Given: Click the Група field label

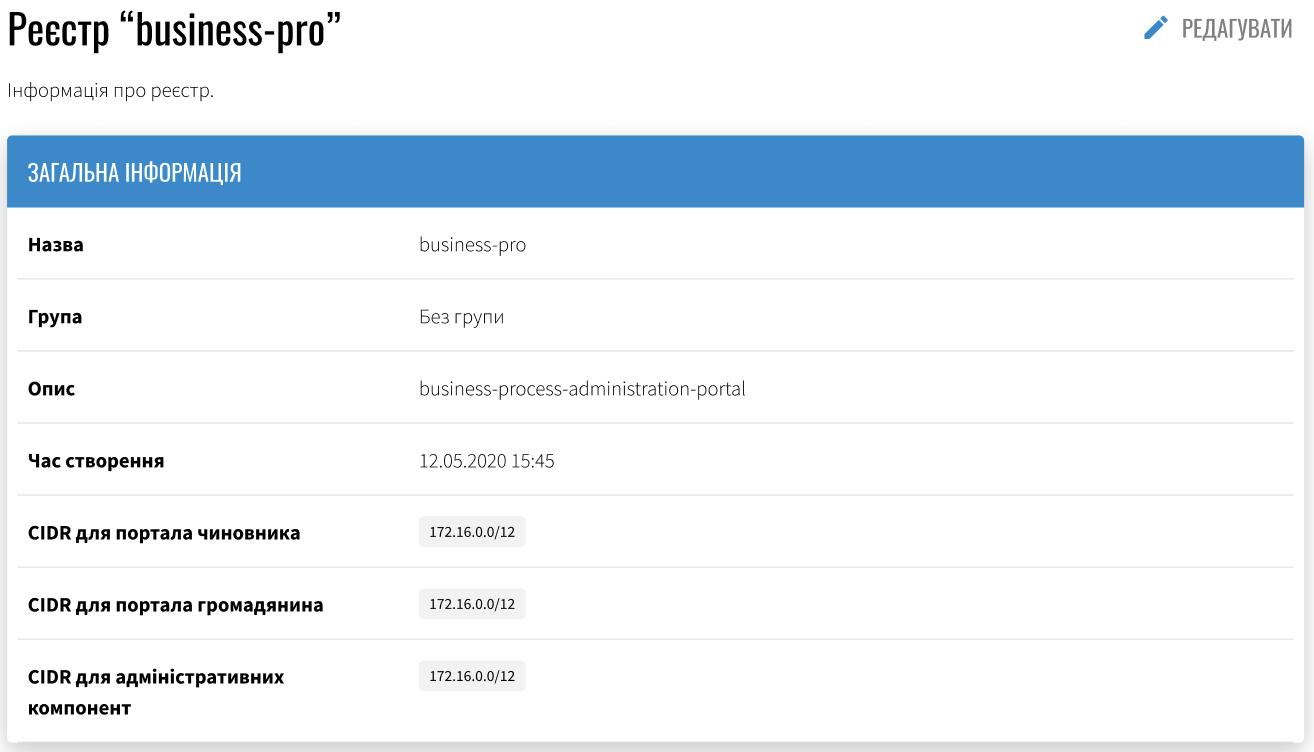Looking at the screenshot, I should pos(55,317).
